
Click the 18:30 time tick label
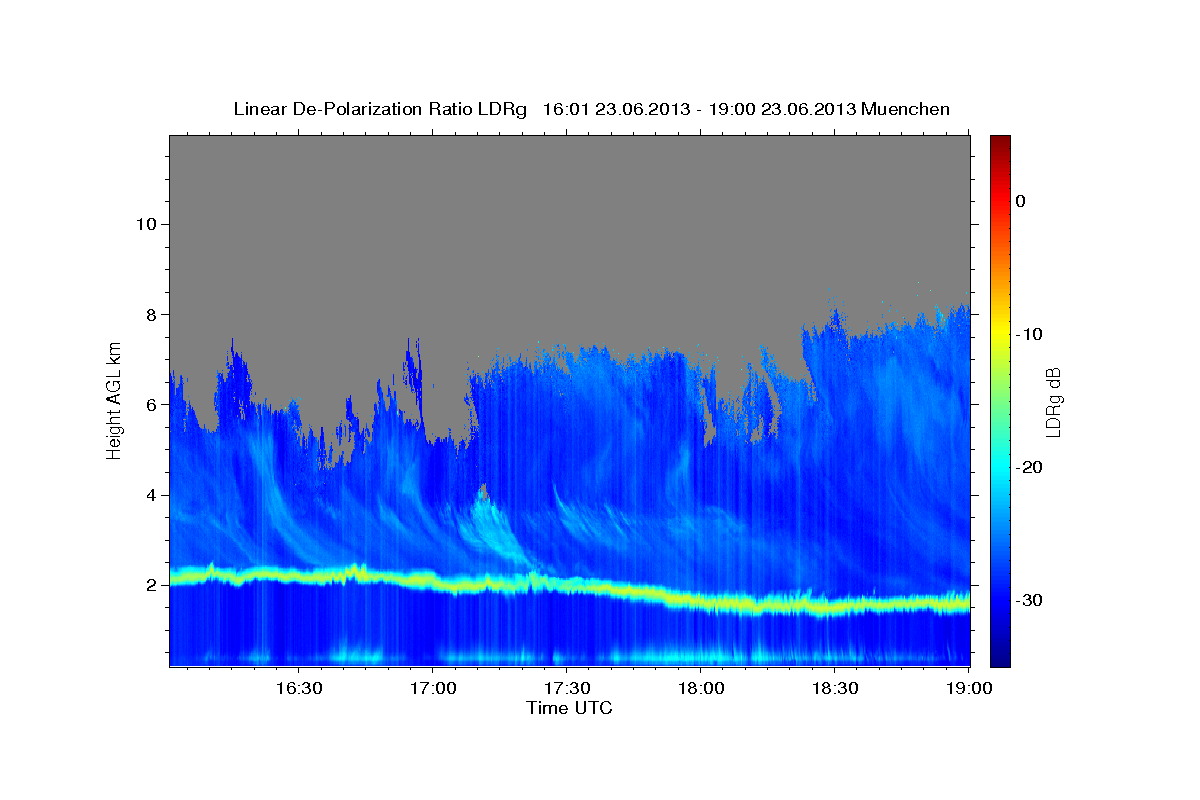834,689
